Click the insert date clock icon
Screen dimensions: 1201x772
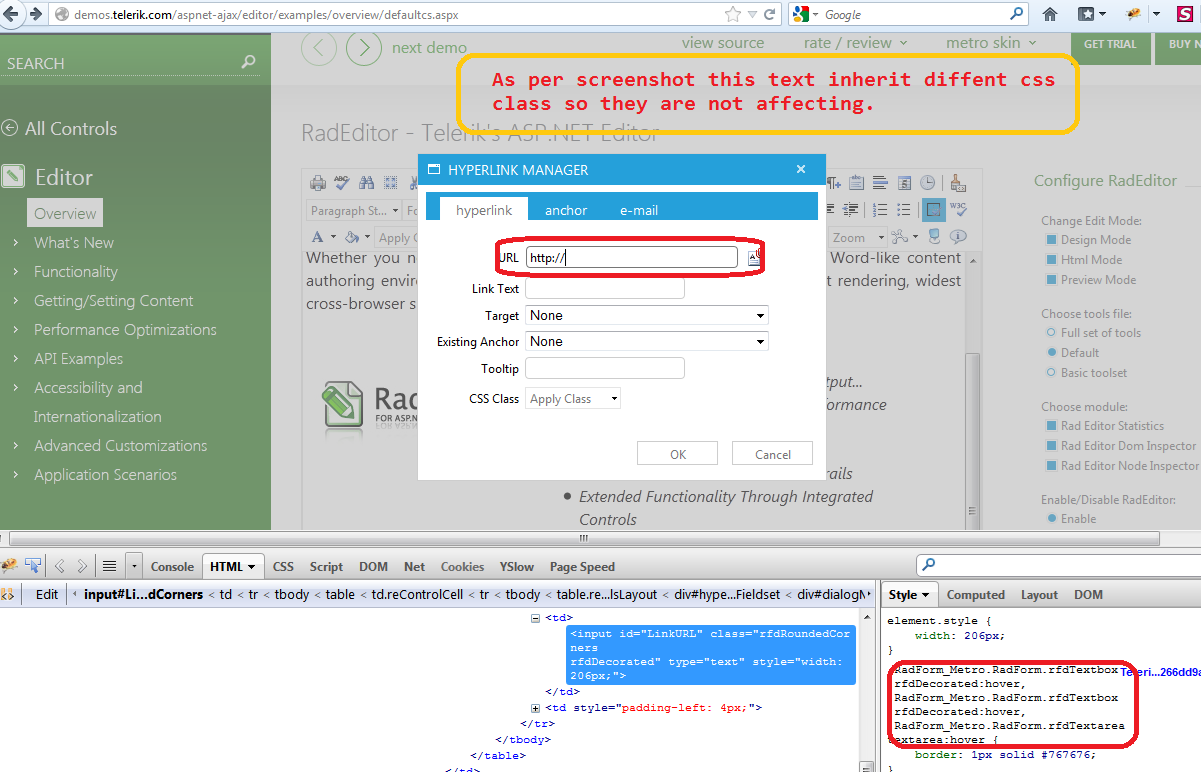tap(928, 183)
